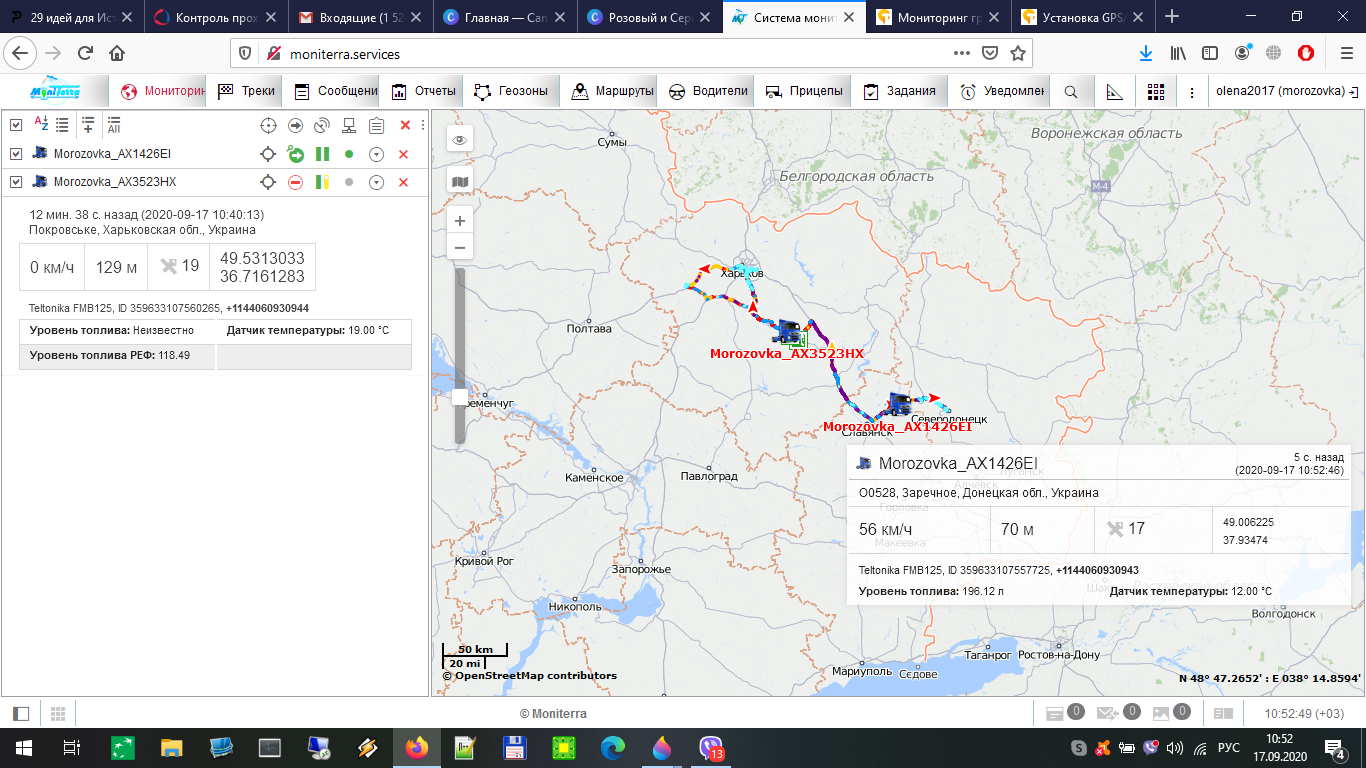
Task: Click header network data column icon
Action: [x=349, y=125]
